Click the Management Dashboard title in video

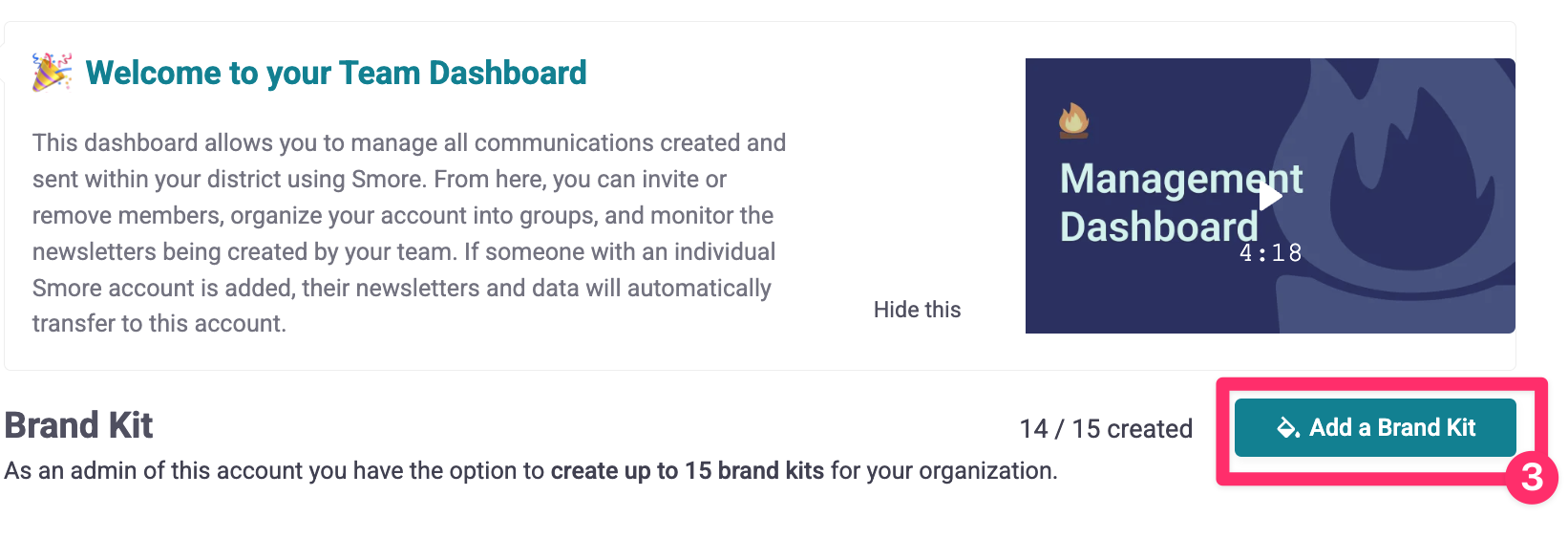pos(1181,203)
